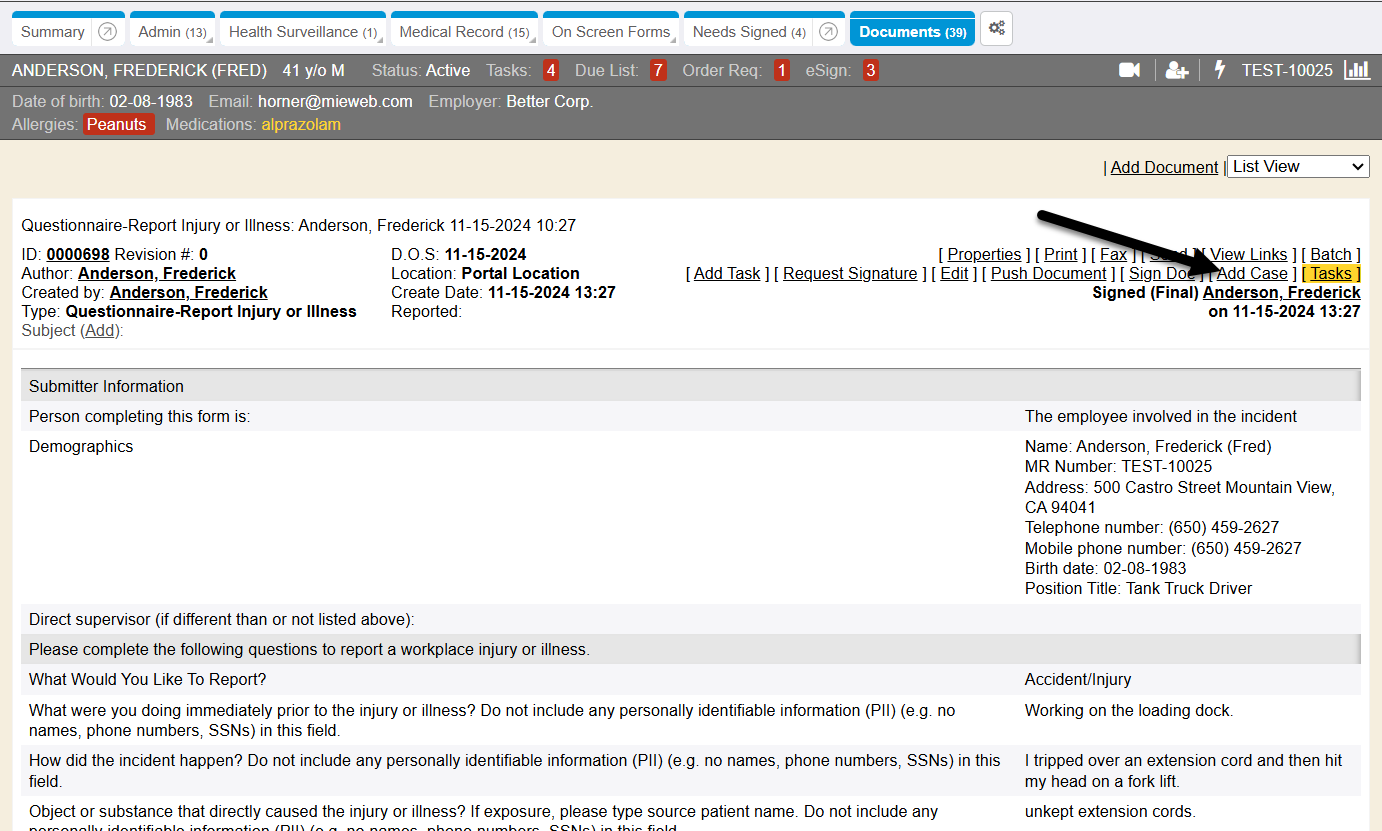The width and height of the screenshot is (1382, 831).
Task: Click the add user icon
Action: (1177, 70)
